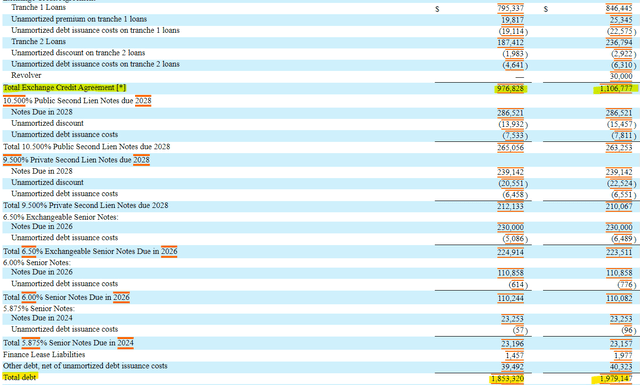Select the value 187,412
This screenshot has width=640, height=385.
click(x=510, y=42)
